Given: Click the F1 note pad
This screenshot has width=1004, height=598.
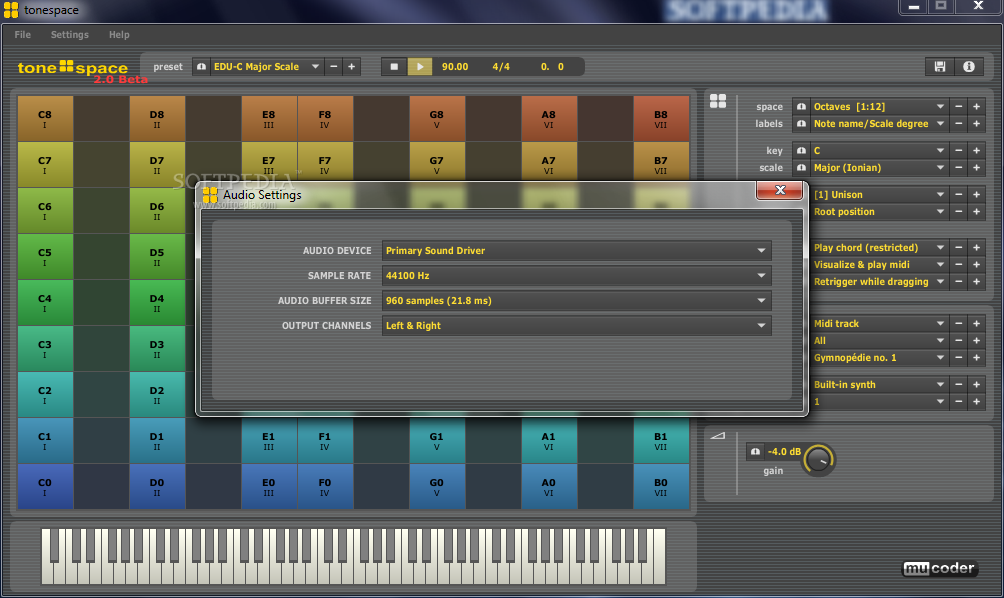Looking at the screenshot, I should point(325,440).
